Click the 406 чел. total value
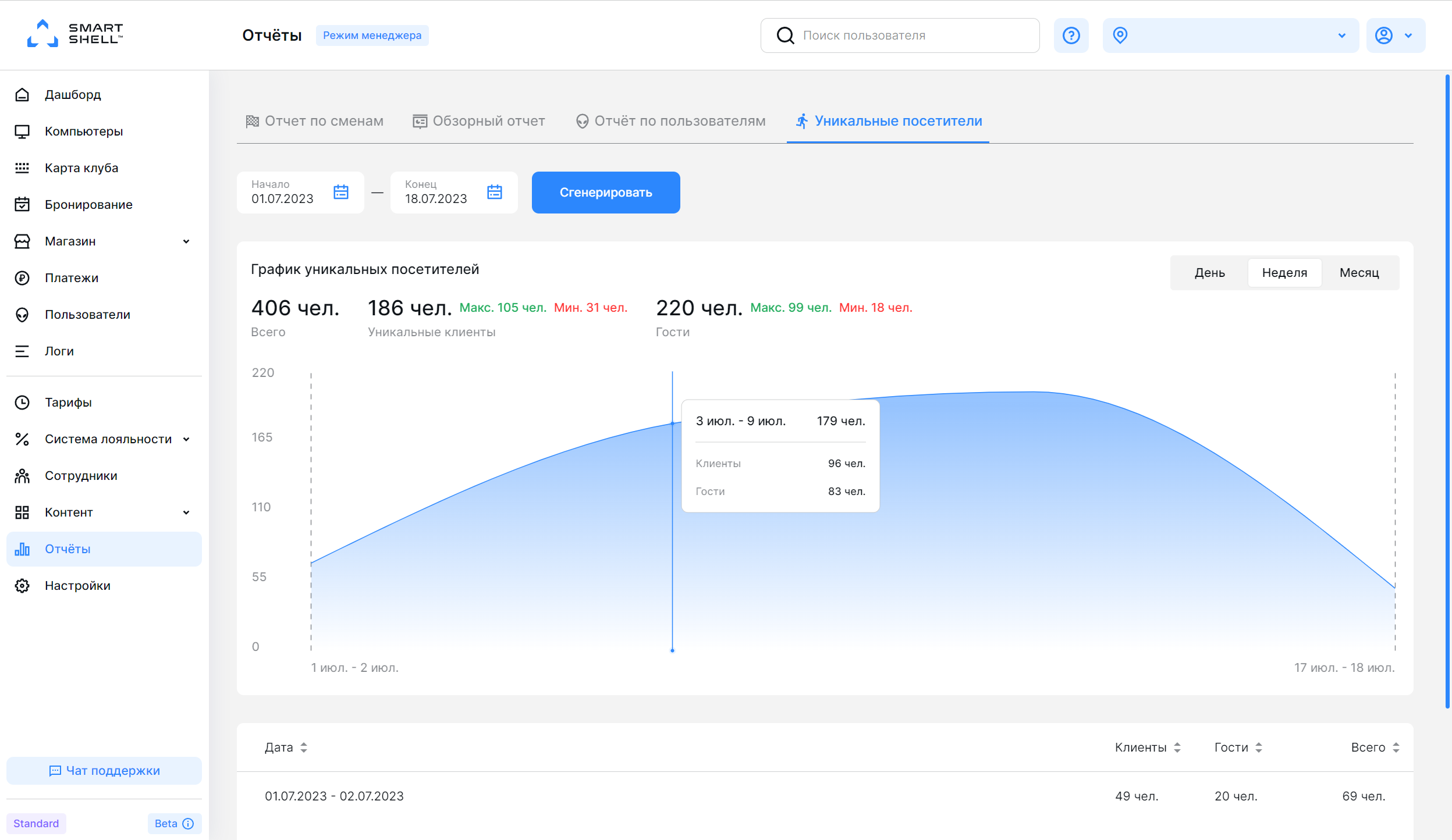Screen dimensions: 1452x840 [295, 308]
